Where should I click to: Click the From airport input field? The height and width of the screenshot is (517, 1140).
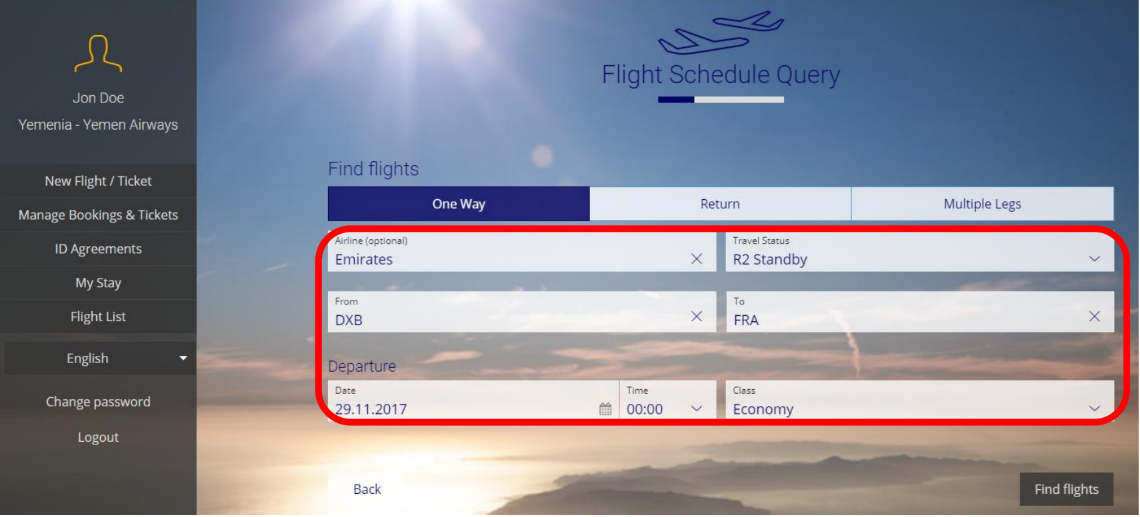coord(521,312)
